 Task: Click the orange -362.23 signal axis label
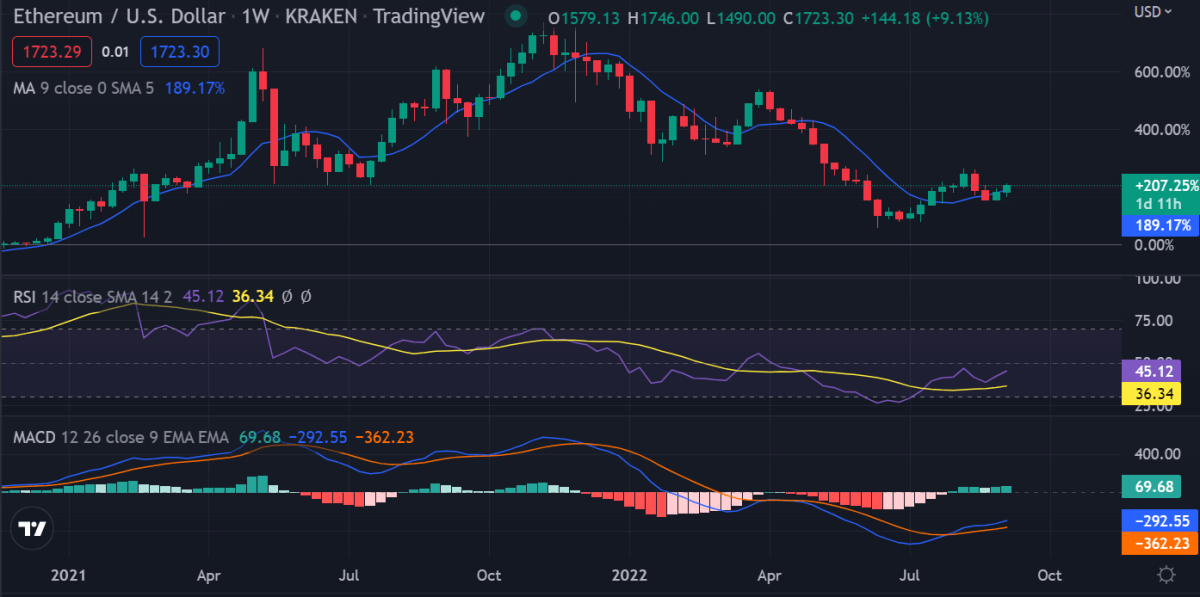(1161, 542)
